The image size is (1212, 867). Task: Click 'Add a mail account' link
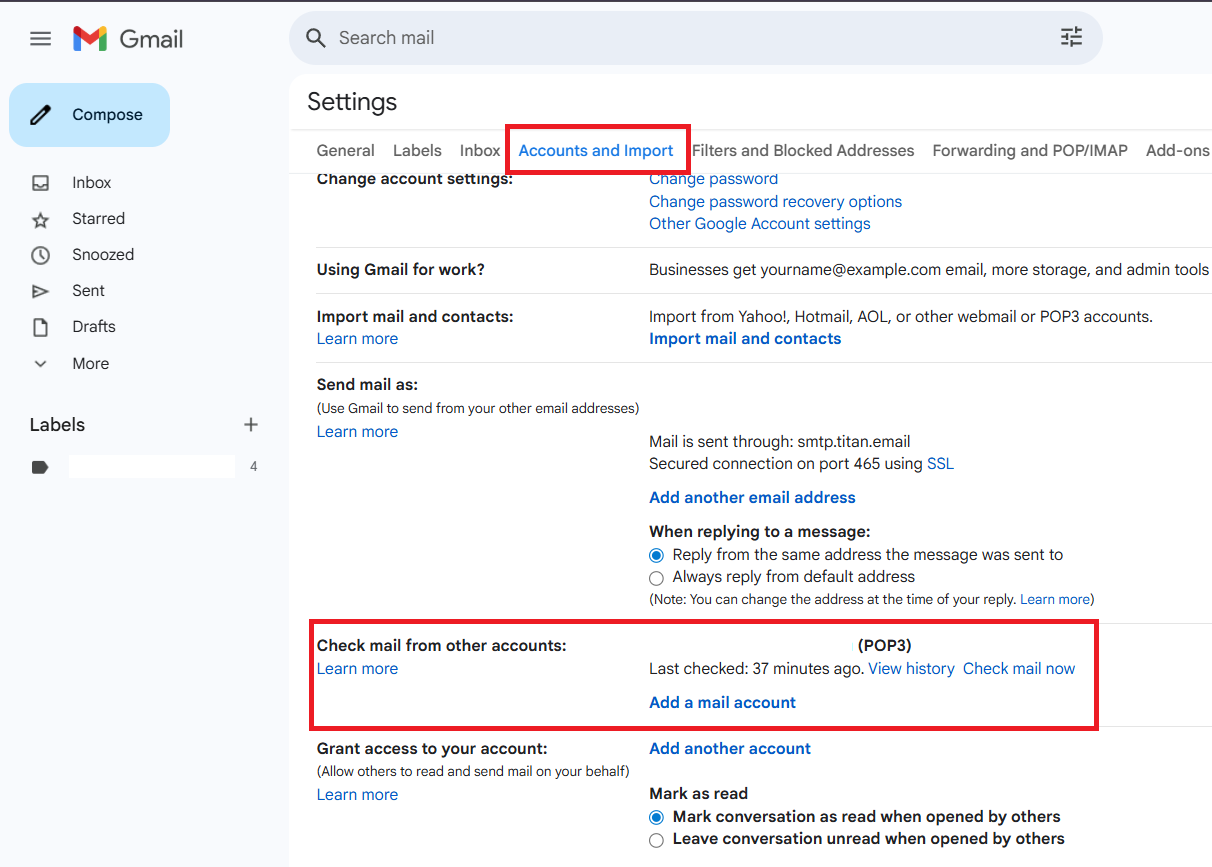[x=722, y=703]
